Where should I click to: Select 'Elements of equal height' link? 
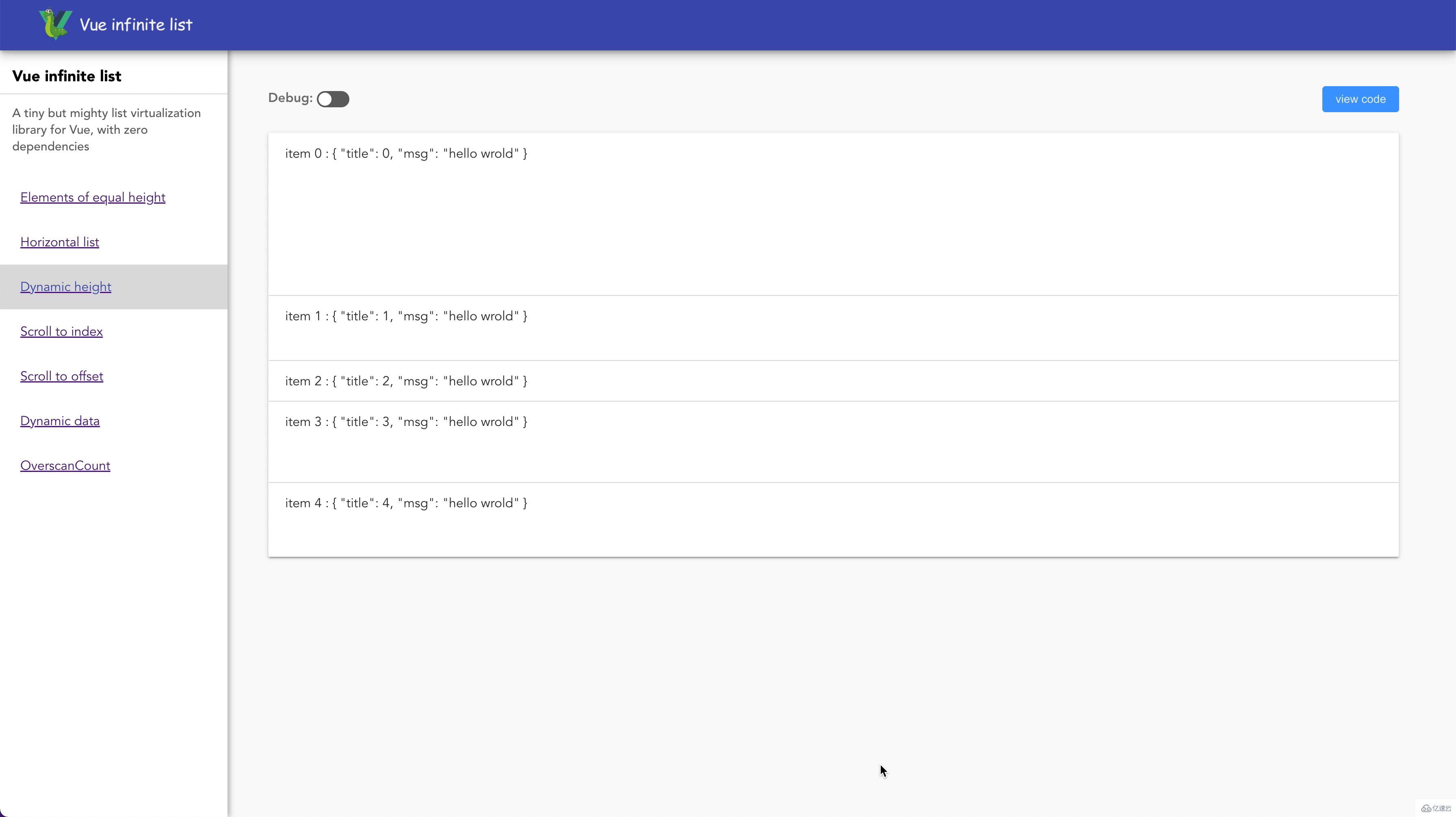point(93,197)
